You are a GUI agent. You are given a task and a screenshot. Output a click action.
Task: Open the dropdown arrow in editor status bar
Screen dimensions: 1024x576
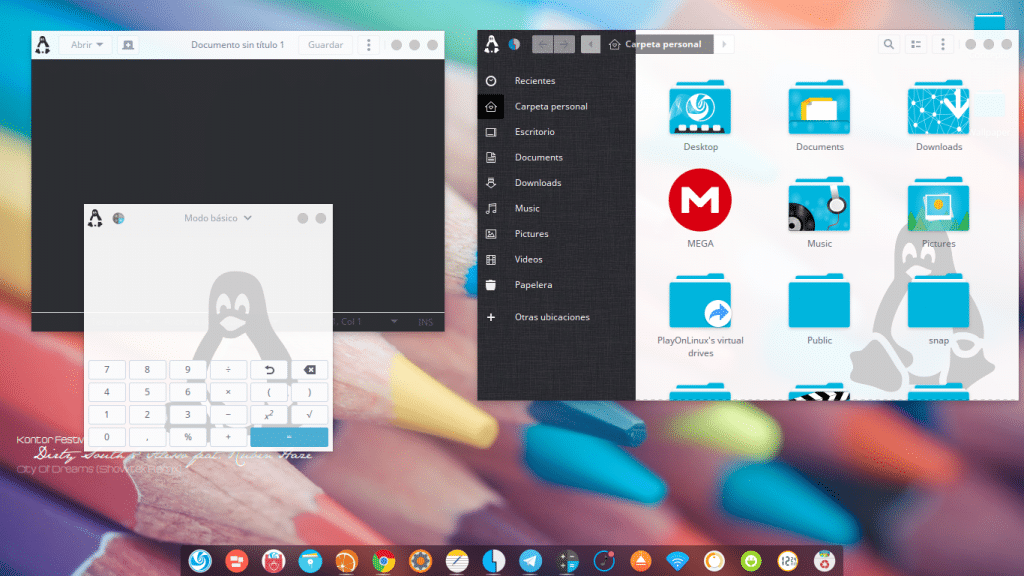(394, 321)
